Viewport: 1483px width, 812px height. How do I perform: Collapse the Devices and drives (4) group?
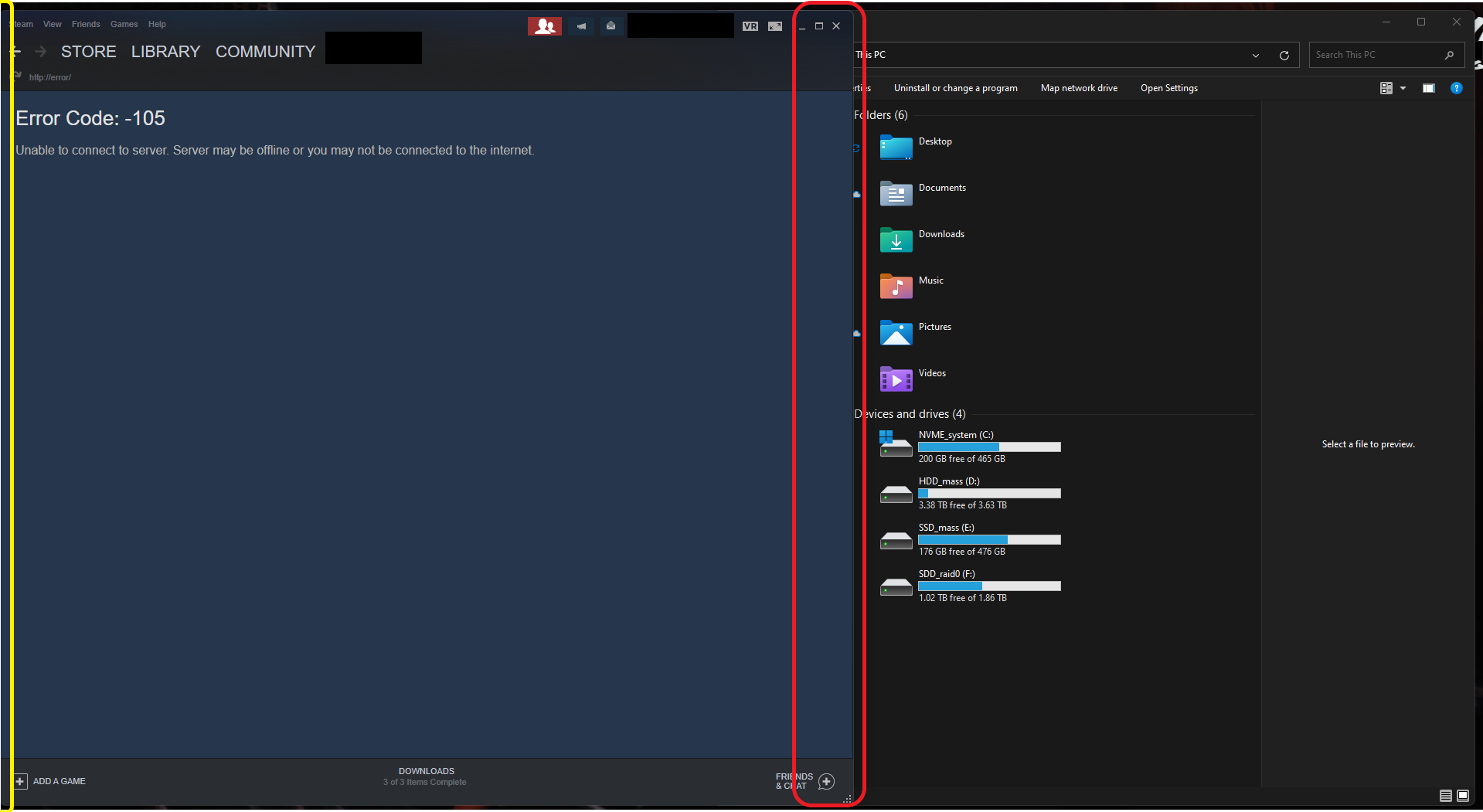pos(910,414)
